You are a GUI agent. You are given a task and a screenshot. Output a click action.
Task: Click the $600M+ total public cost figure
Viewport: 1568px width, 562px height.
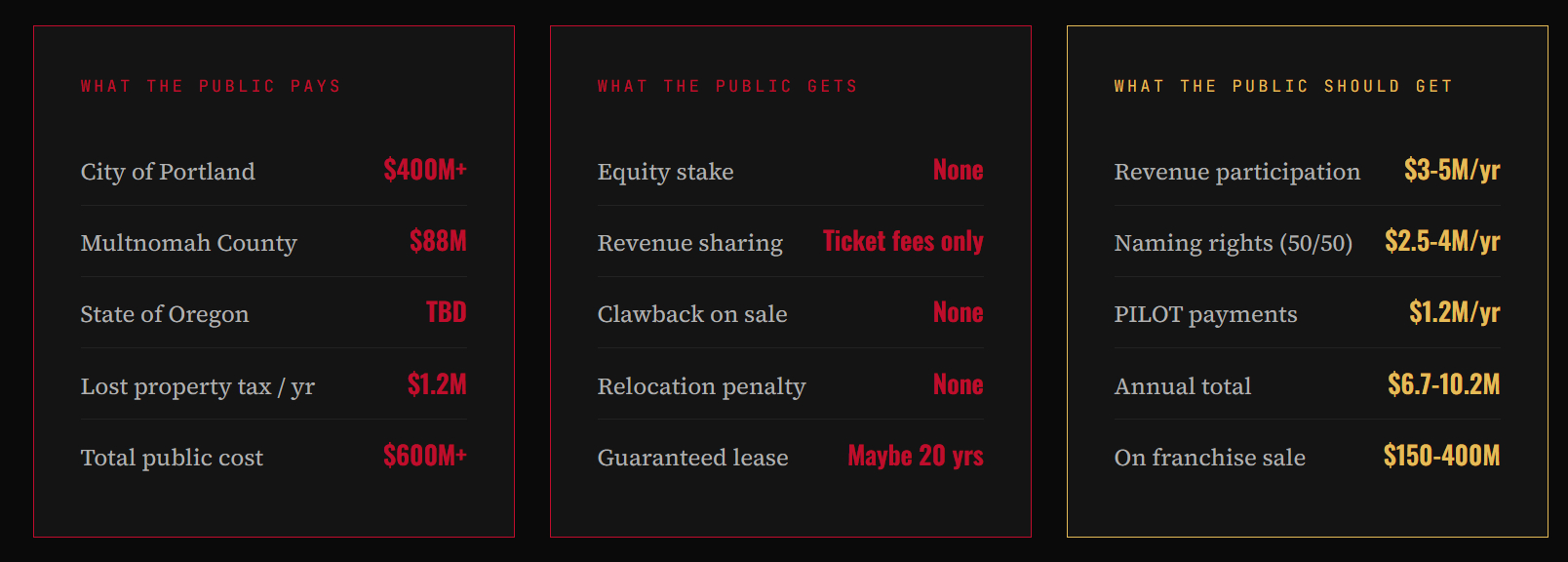point(425,456)
